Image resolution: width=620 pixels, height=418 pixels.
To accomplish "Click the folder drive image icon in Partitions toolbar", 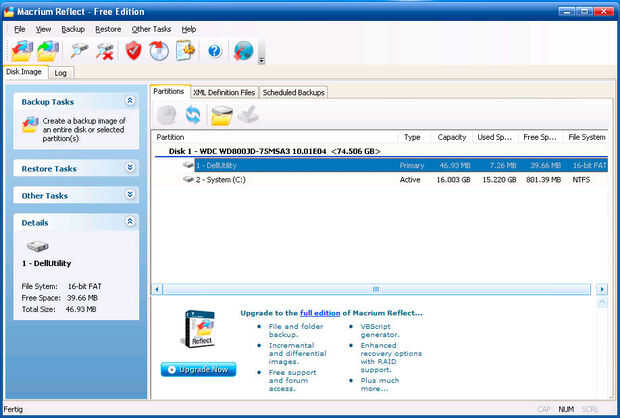I will tap(221, 115).
